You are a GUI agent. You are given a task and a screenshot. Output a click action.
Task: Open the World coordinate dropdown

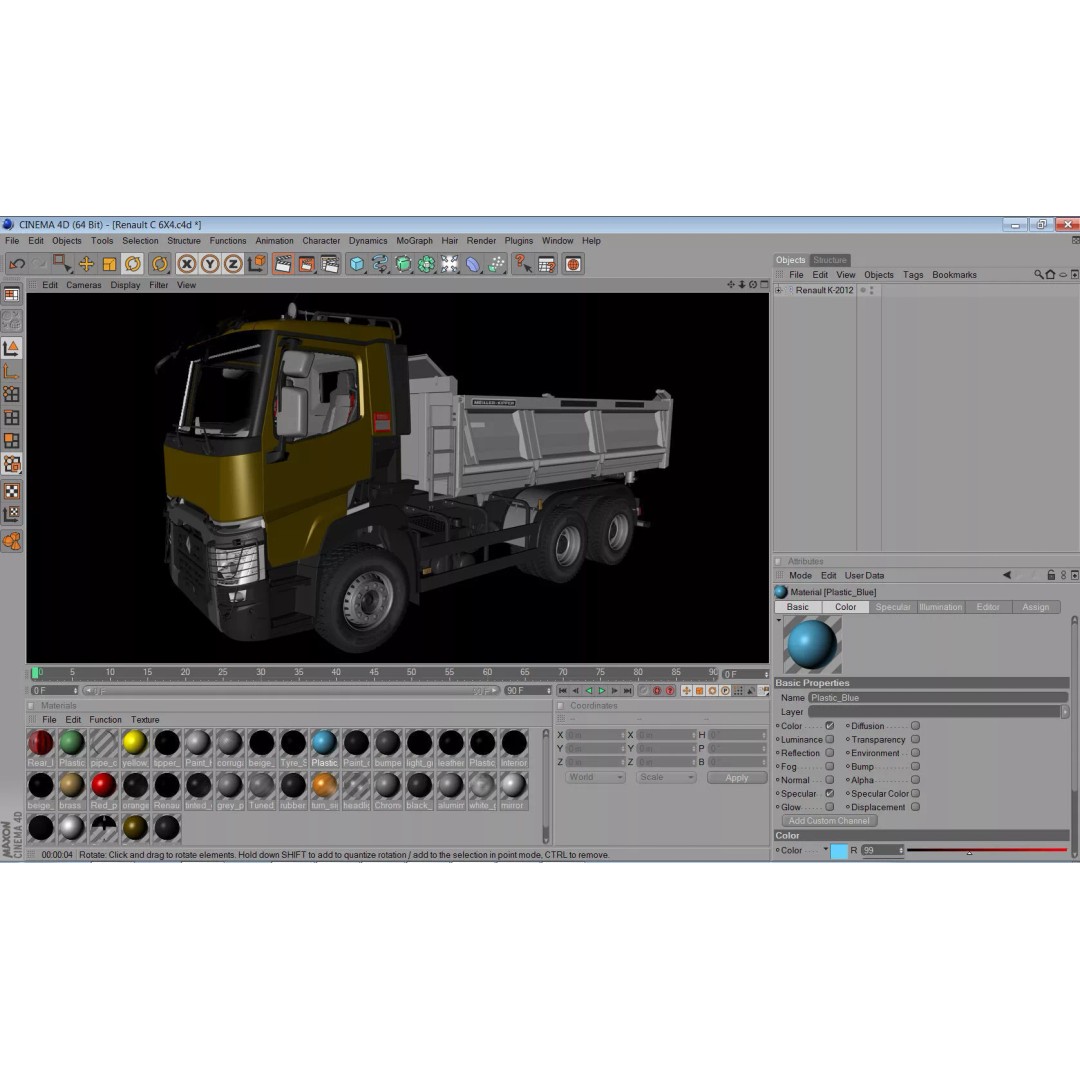coord(595,778)
